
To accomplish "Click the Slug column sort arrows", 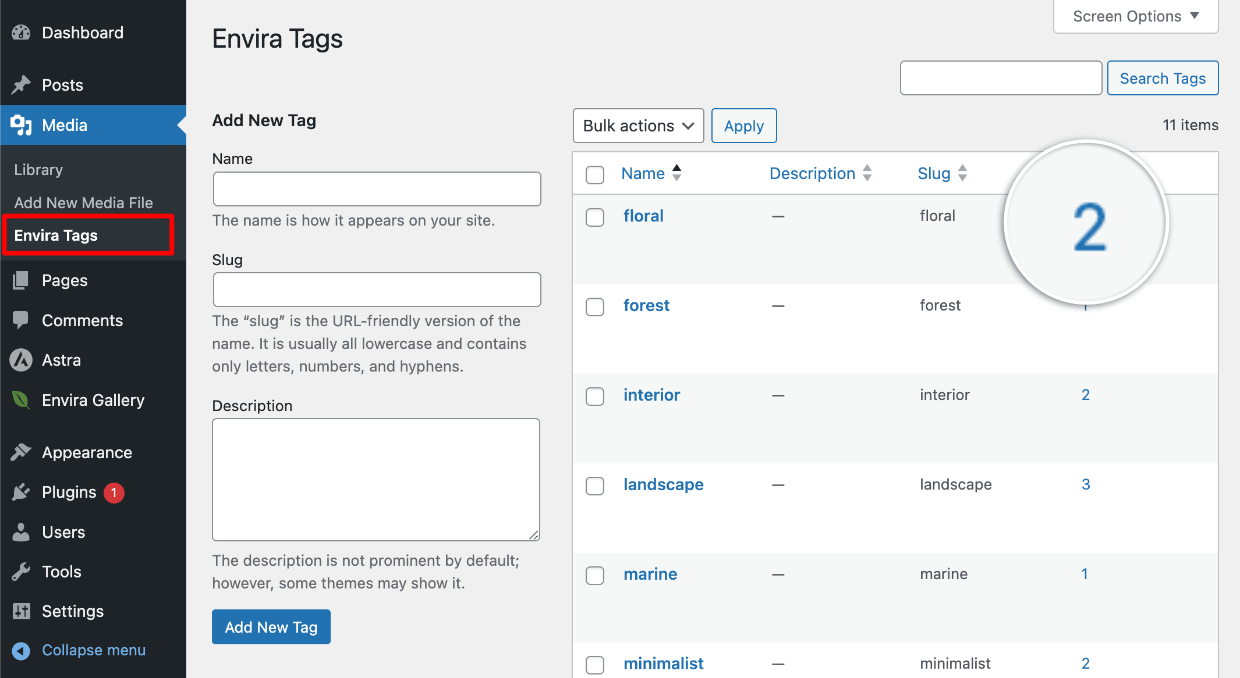I will point(962,173).
